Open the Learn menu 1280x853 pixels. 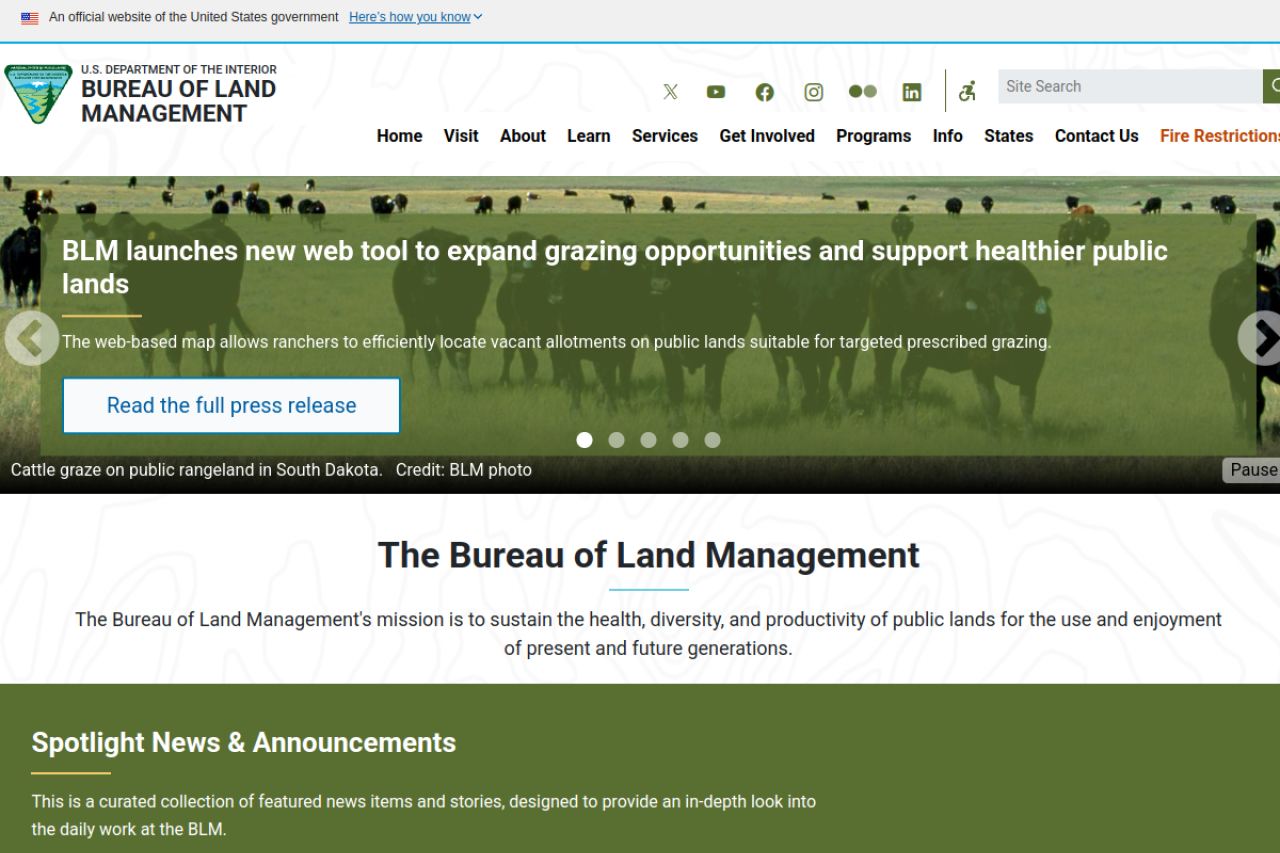pyautogui.click(x=589, y=136)
